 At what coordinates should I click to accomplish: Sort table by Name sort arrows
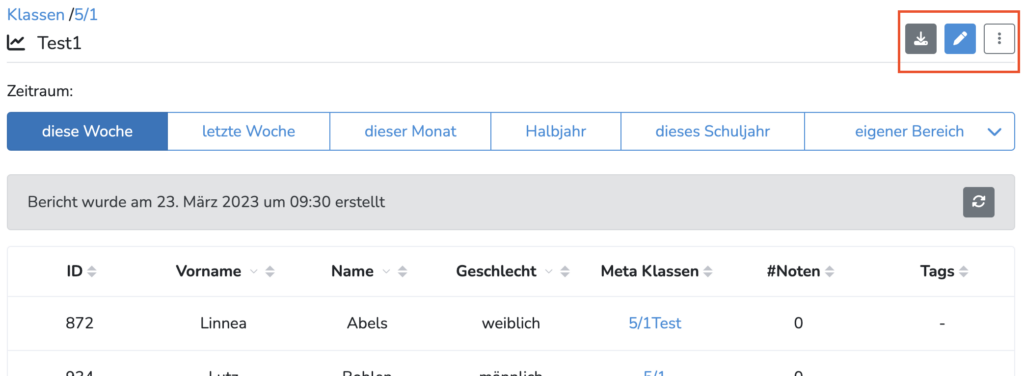click(x=402, y=272)
